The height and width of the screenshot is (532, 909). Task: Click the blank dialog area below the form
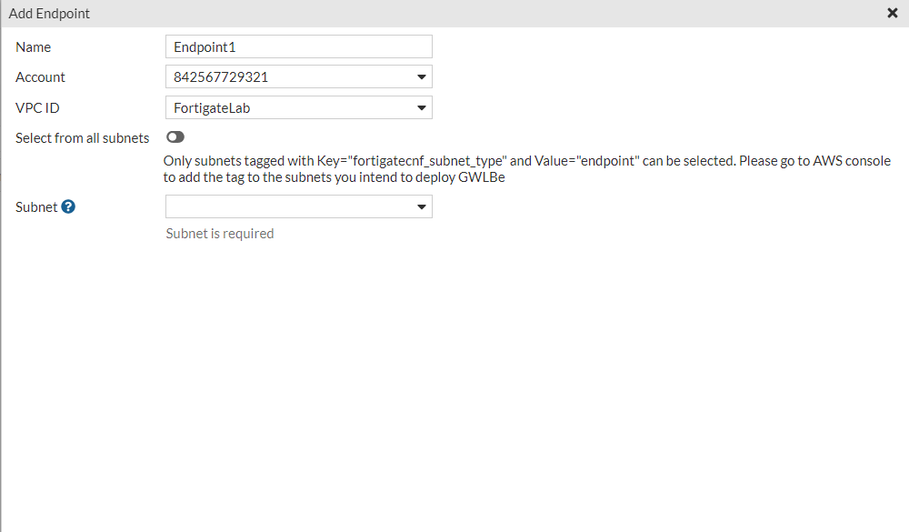click(x=450, y=400)
